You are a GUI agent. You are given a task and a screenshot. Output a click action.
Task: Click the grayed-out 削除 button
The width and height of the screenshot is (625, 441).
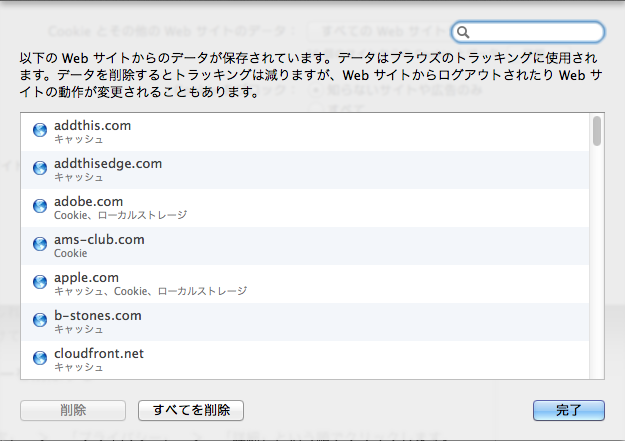[73, 410]
